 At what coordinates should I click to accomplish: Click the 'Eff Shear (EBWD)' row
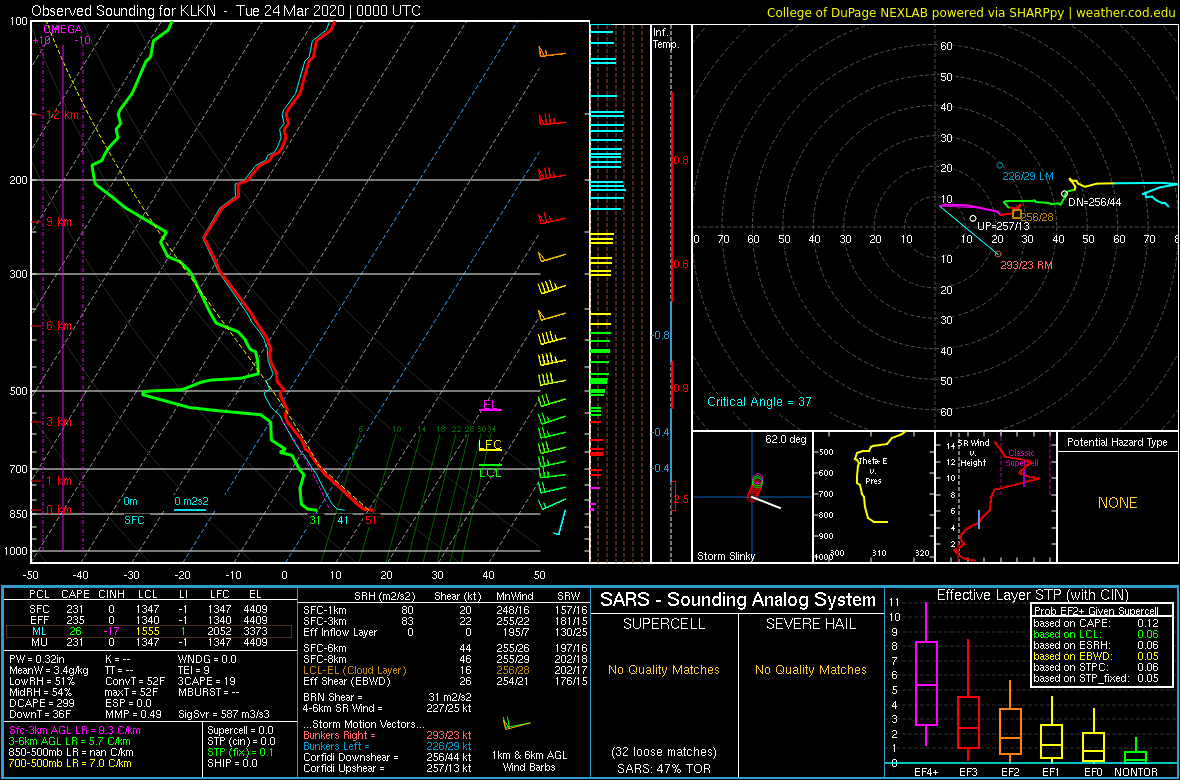444,681
